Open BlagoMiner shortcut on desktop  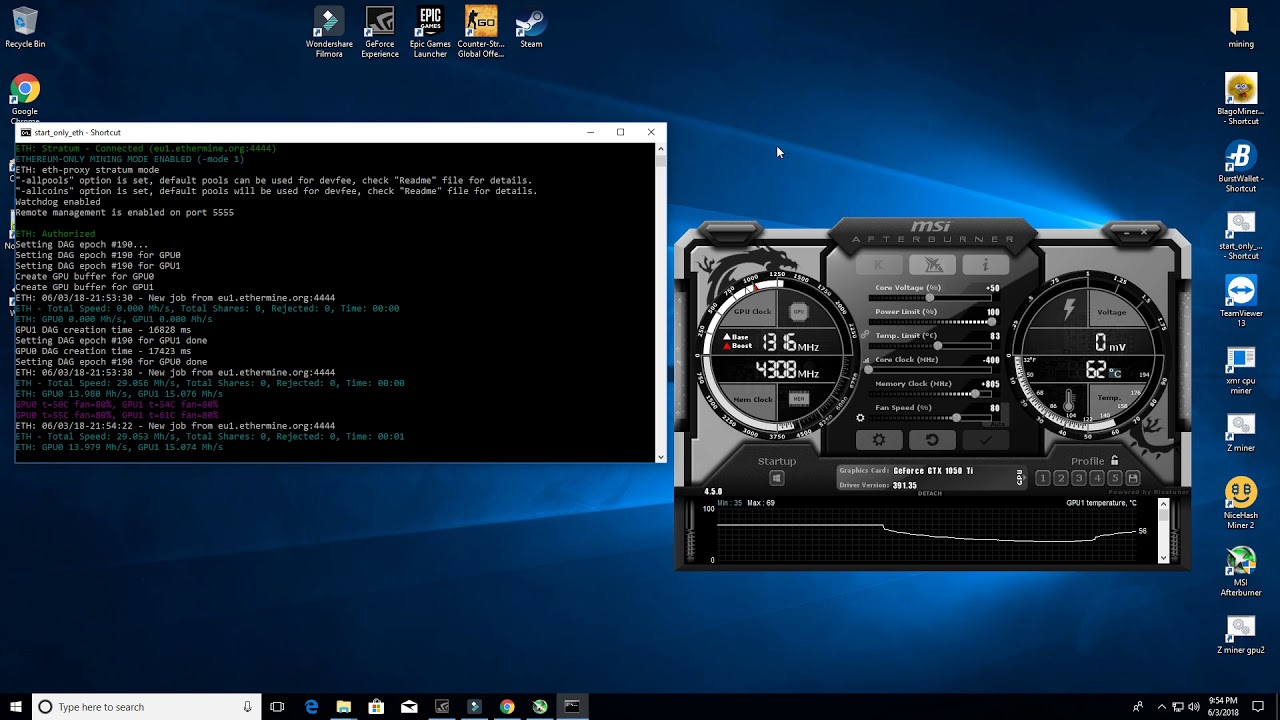pyautogui.click(x=1241, y=99)
